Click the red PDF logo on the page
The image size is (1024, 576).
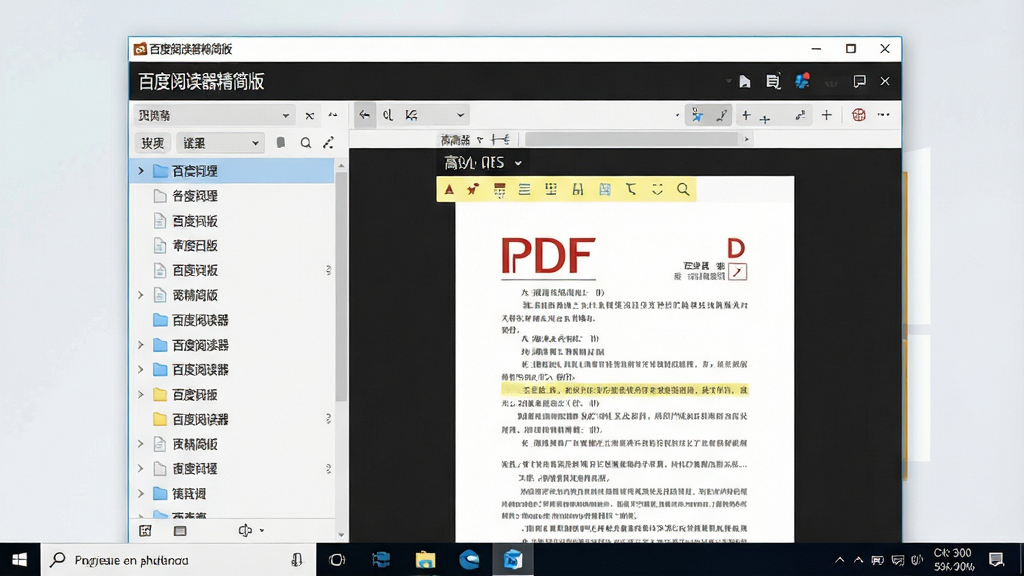[549, 255]
